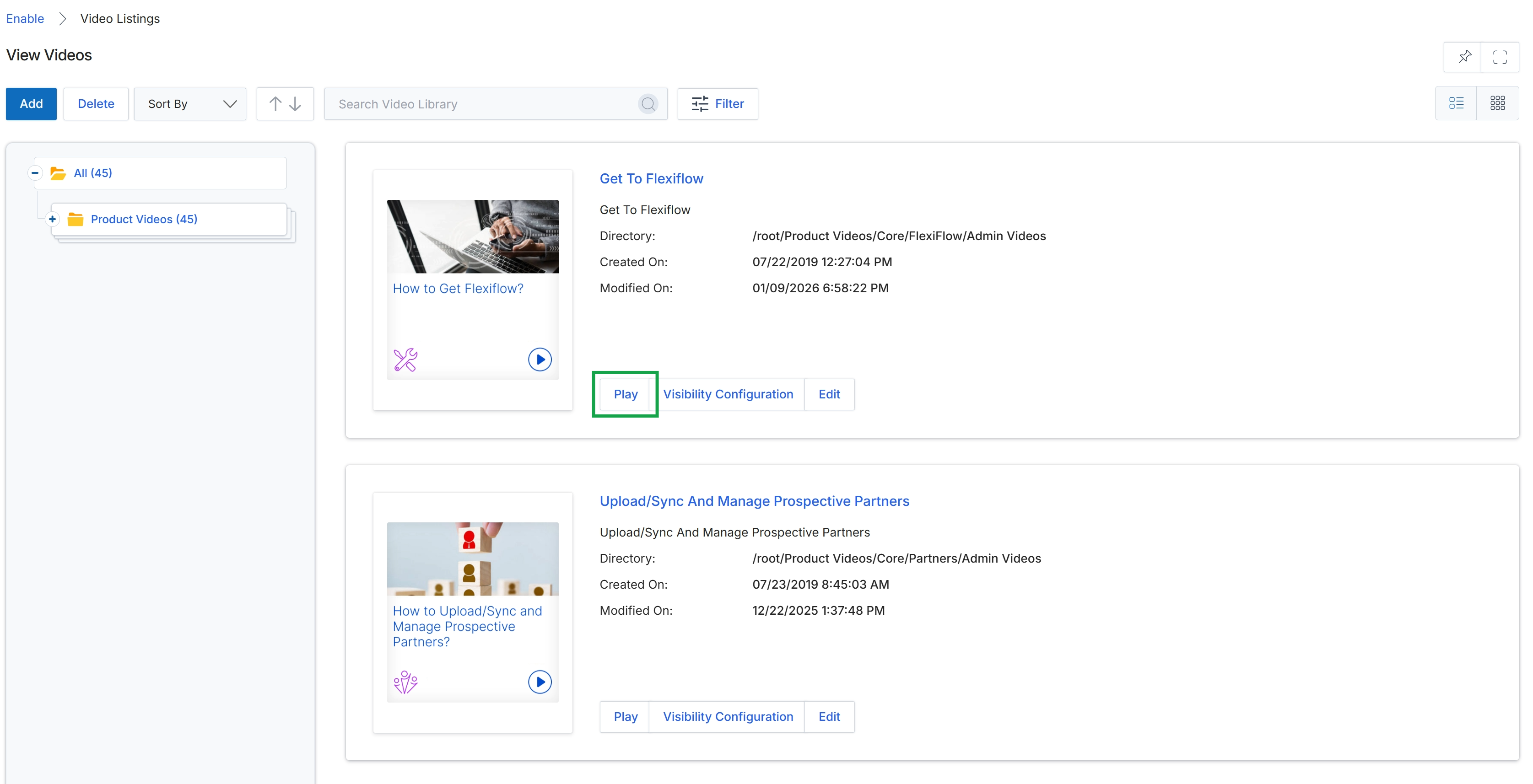Go to Enable breadcrumb link

tap(25, 18)
